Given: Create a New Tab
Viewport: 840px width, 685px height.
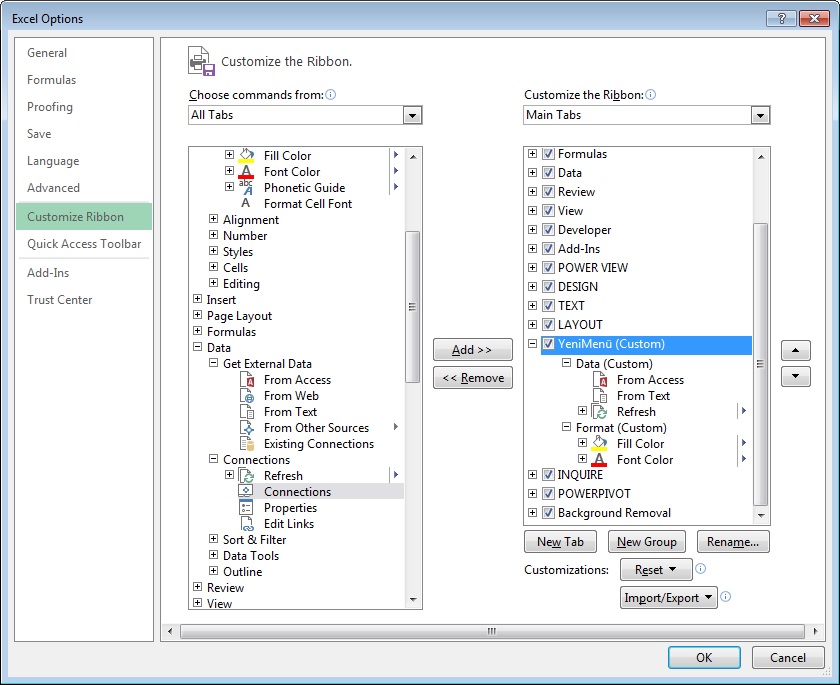Looking at the screenshot, I should click(x=560, y=541).
